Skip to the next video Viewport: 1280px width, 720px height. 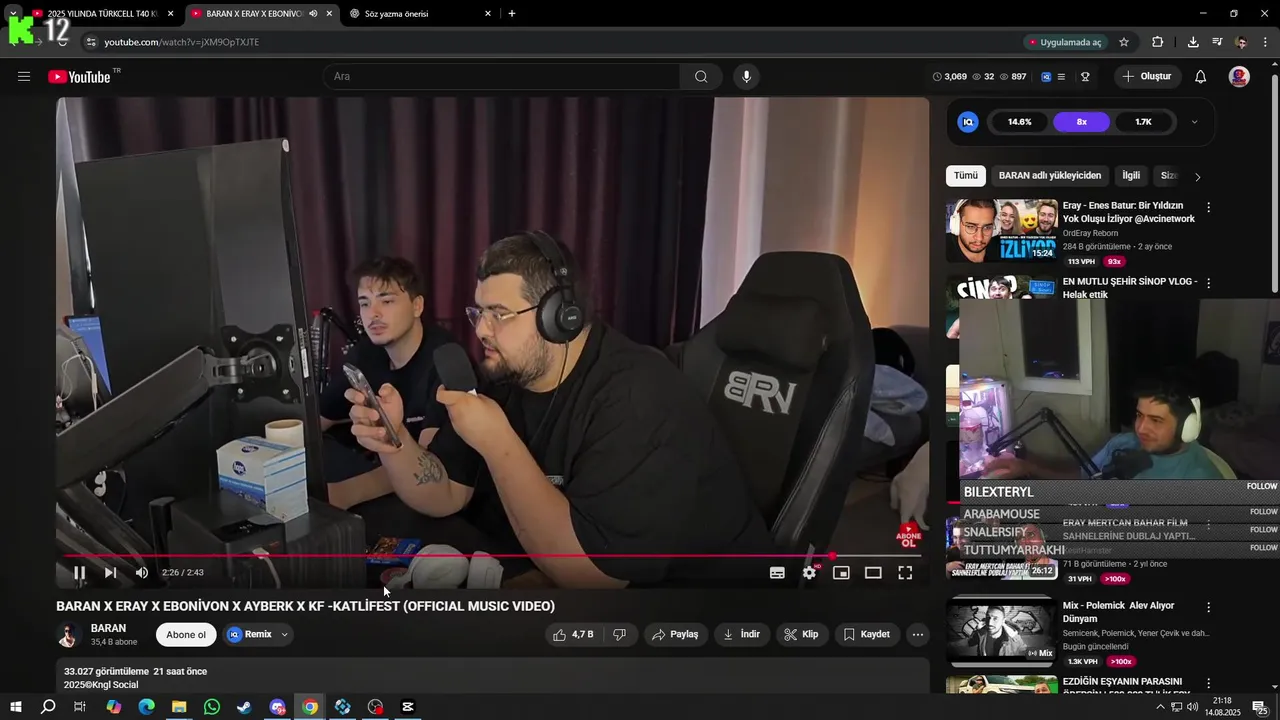point(110,573)
